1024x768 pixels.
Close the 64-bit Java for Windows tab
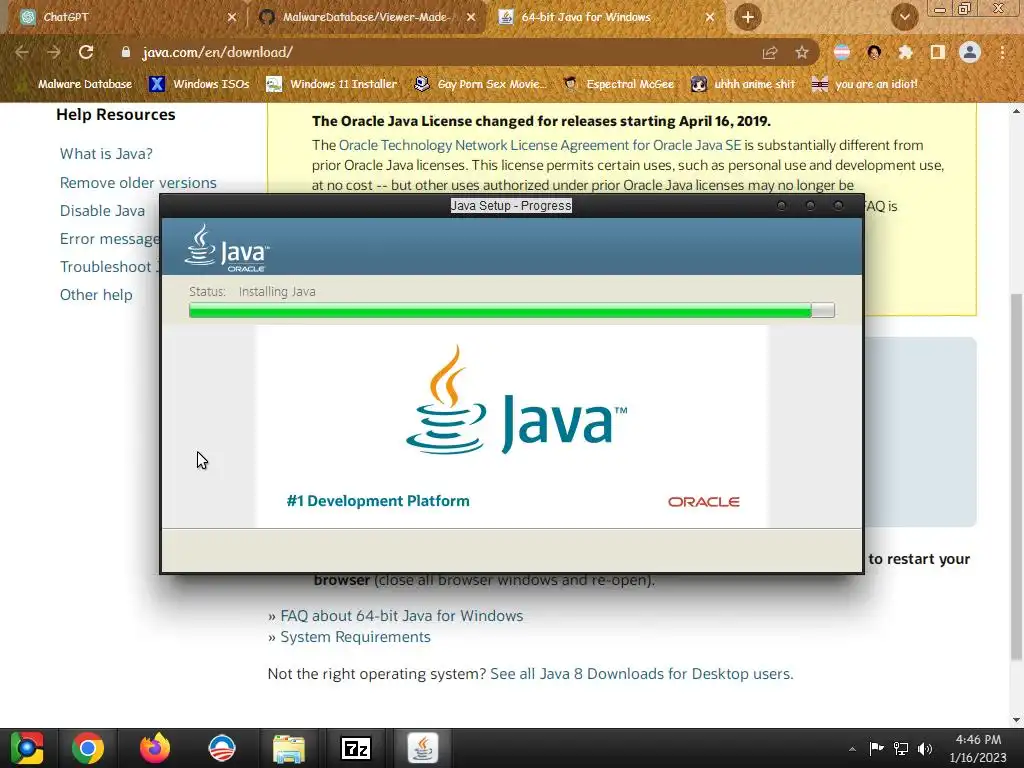point(710,18)
